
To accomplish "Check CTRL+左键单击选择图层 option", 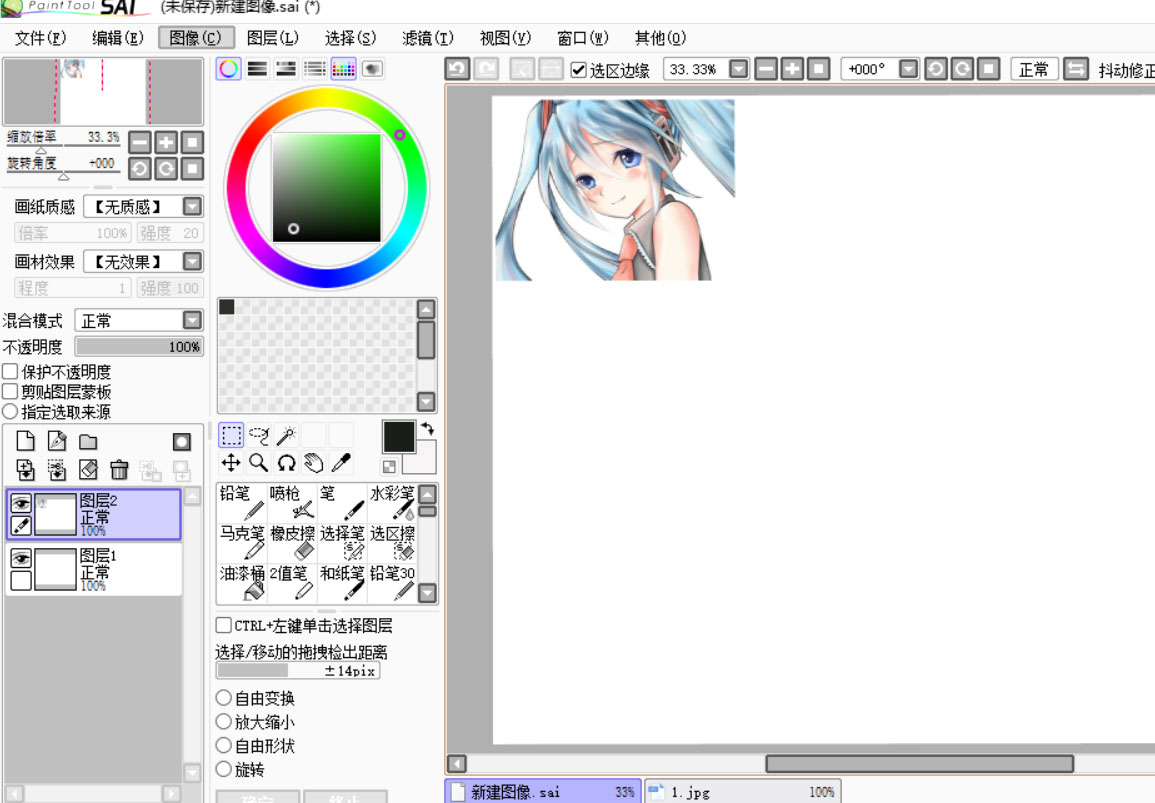I will [224, 625].
